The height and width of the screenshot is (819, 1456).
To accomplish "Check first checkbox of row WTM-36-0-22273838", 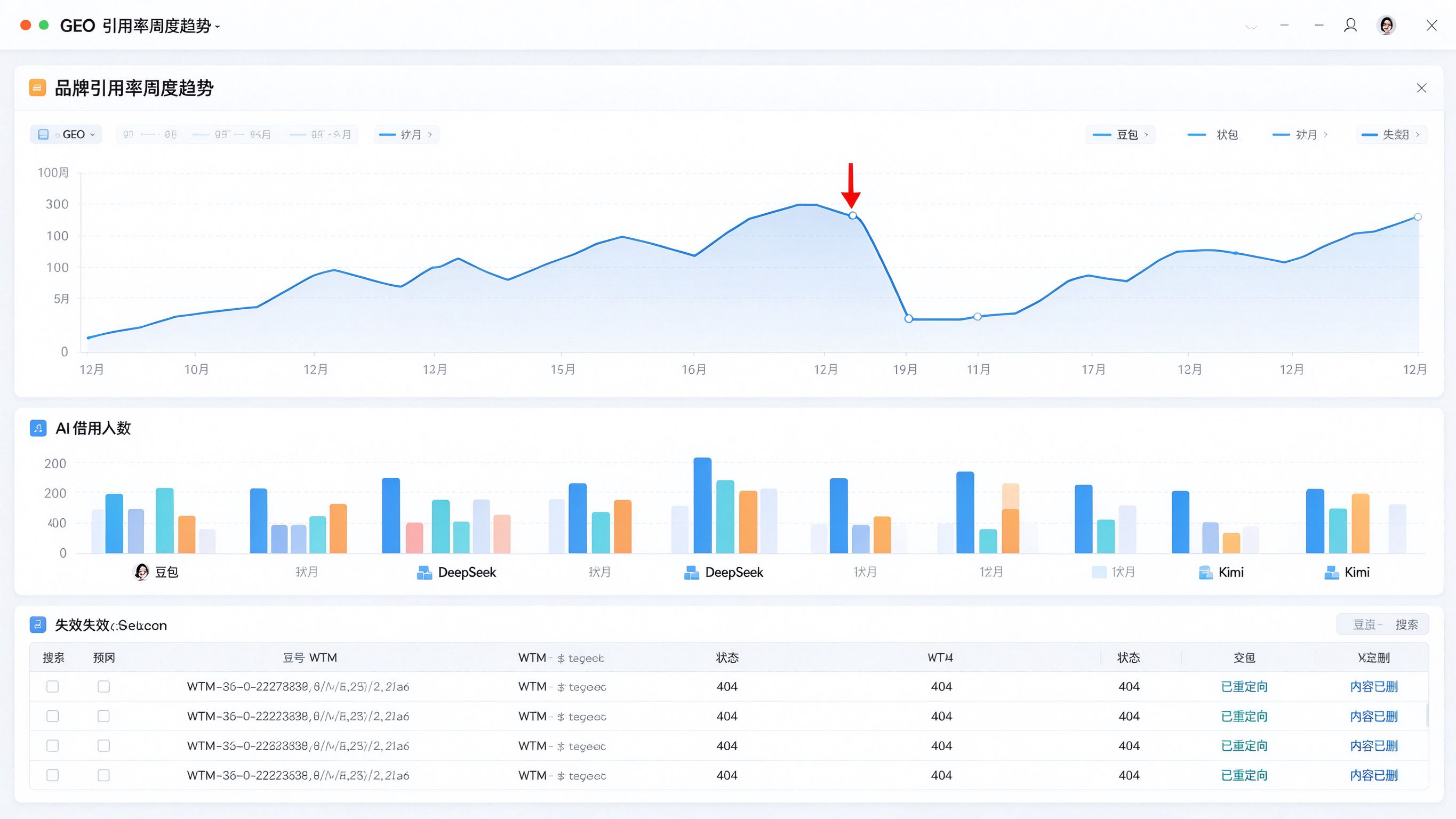I will (x=53, y=686).
